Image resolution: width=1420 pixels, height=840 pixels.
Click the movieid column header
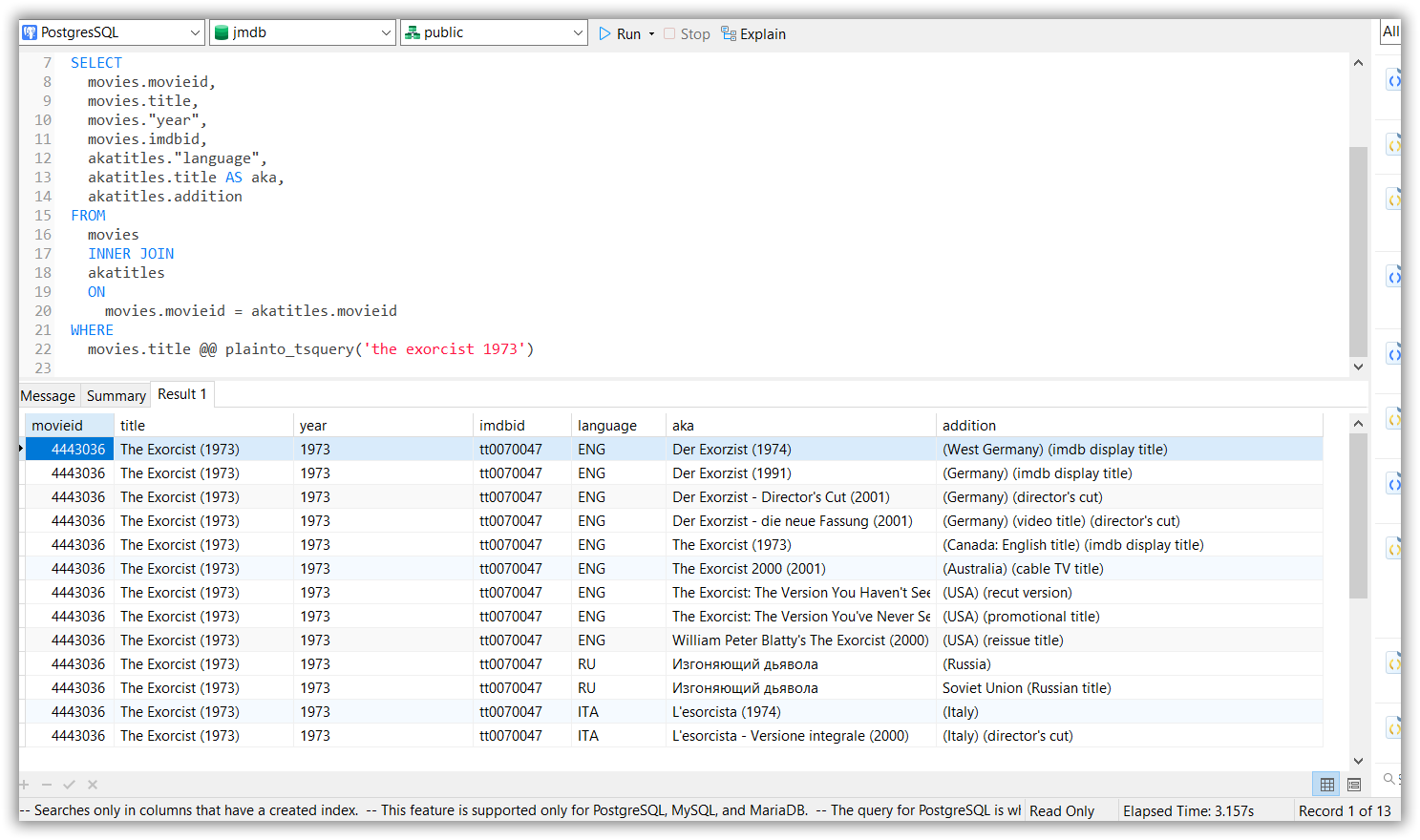click(x=70, y=426)
